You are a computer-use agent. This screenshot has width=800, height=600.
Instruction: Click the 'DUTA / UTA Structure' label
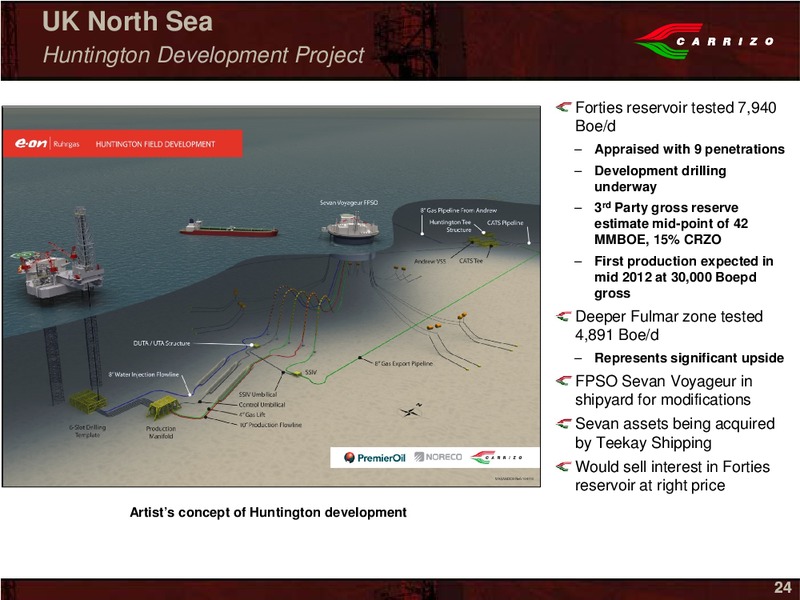pyautogui.click(x=162, y=343)
